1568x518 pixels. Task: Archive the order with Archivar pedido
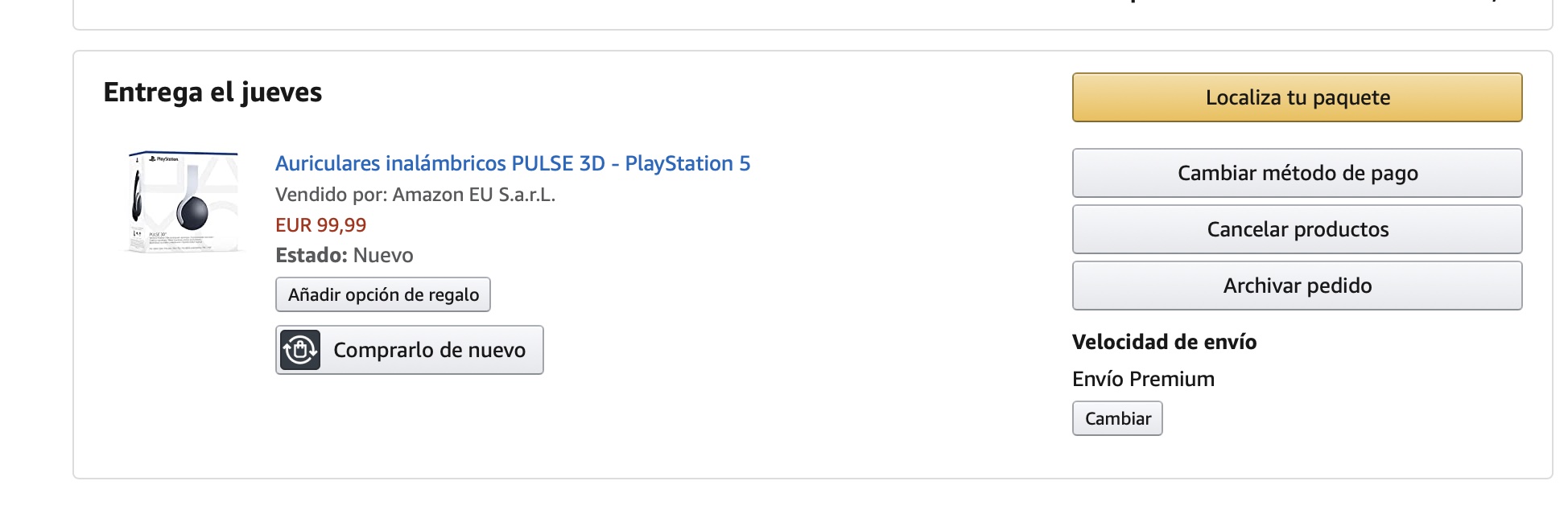(x=1297, y=286)
